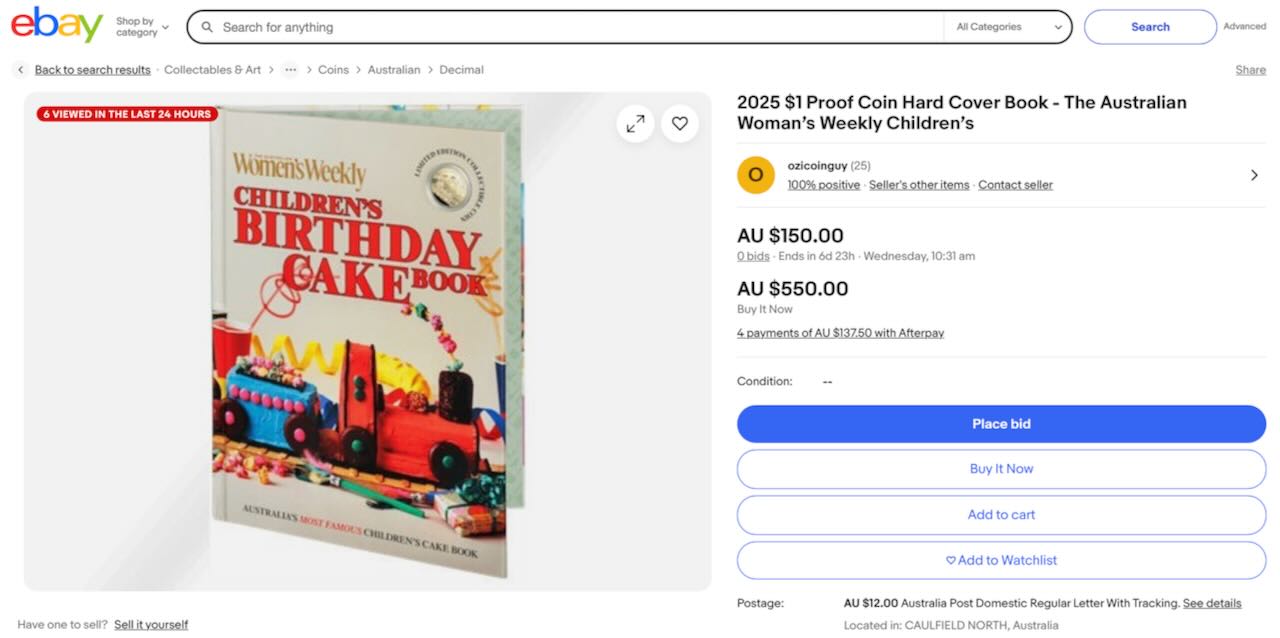Click the back arrow near search results
Image resolution: width=1280 pixels, height=638 pixels.
coord(21,70)
